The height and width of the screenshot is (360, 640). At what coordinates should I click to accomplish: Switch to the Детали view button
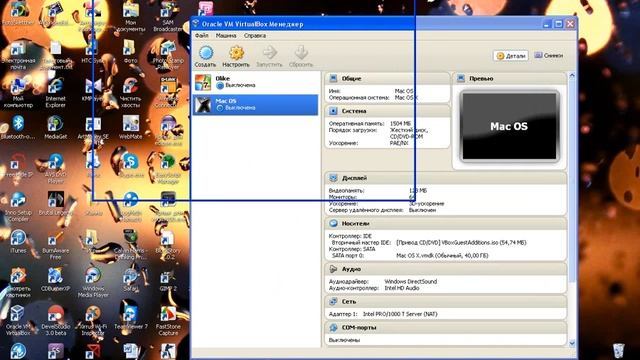pyautogui.click(x=511, y=56)
